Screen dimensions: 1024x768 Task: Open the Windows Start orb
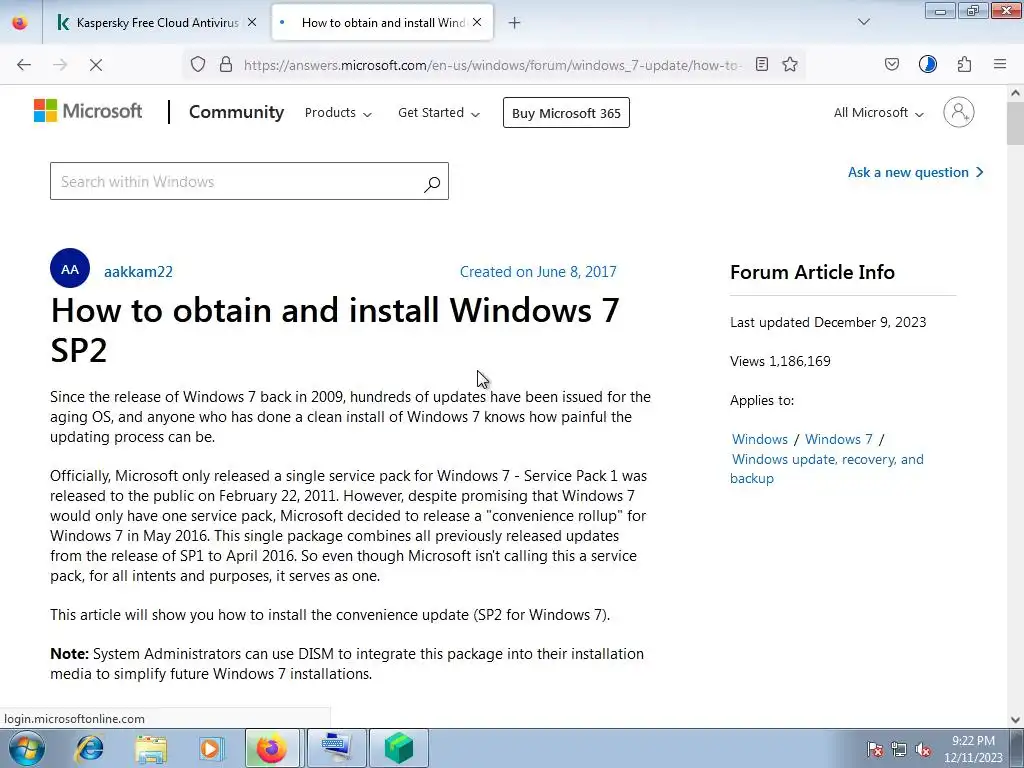pyautogui.click(x=27, y=748)
